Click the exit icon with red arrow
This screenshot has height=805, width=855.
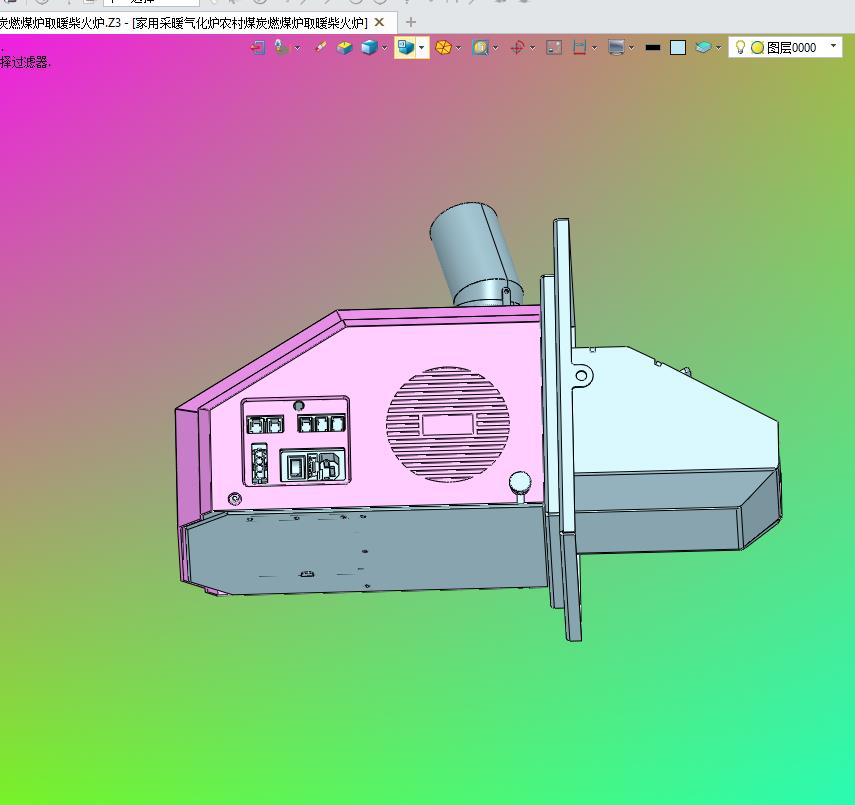coord(257,48)
